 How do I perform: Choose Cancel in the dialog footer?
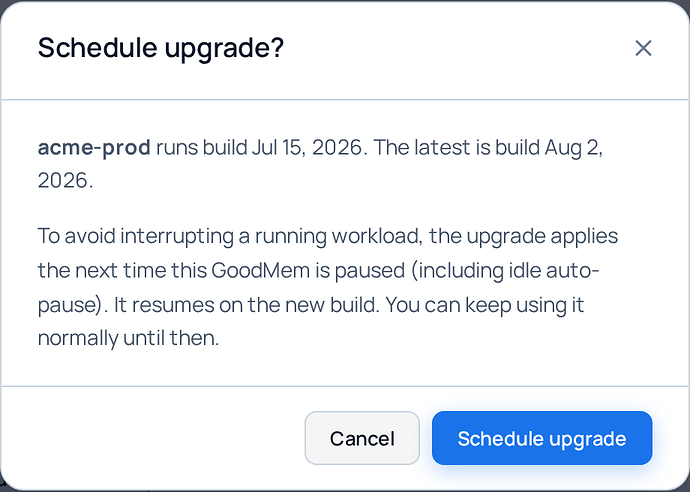pos(362,438)
